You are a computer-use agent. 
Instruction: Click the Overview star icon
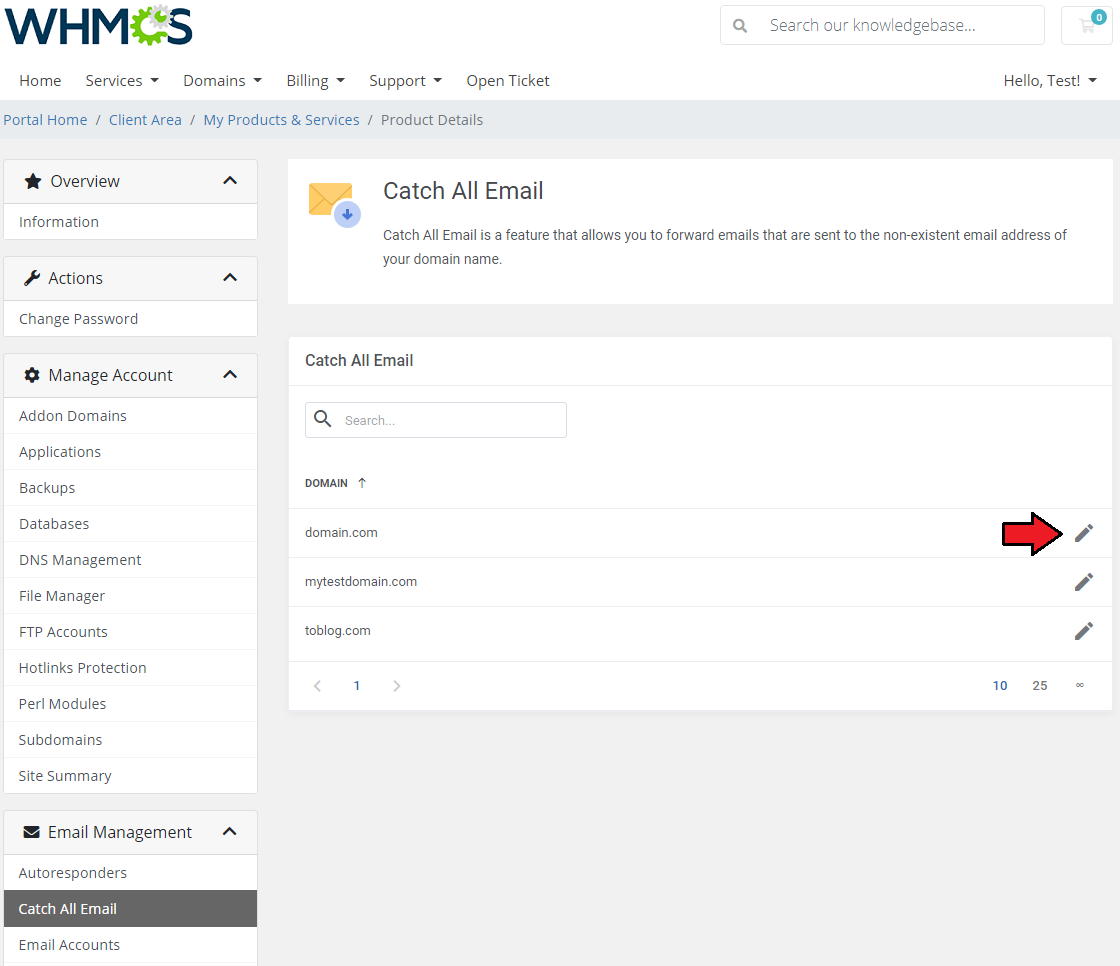(33, 181)
